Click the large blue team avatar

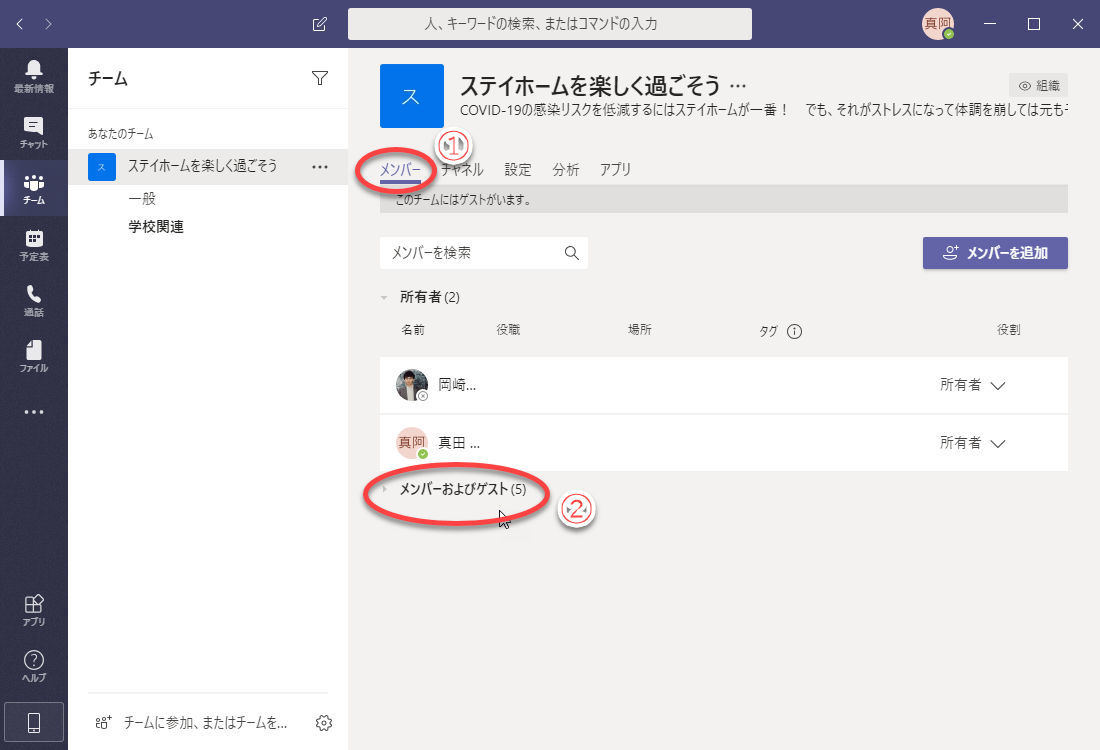[412, 95]
